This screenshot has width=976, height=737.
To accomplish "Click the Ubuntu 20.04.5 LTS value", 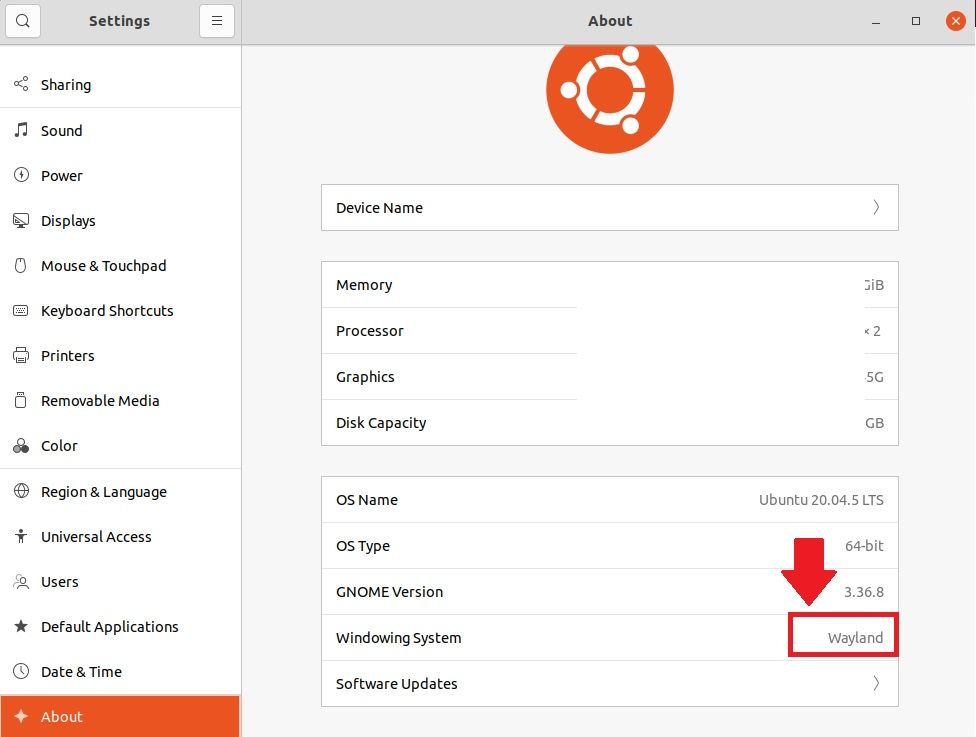I will pos(821,500).
